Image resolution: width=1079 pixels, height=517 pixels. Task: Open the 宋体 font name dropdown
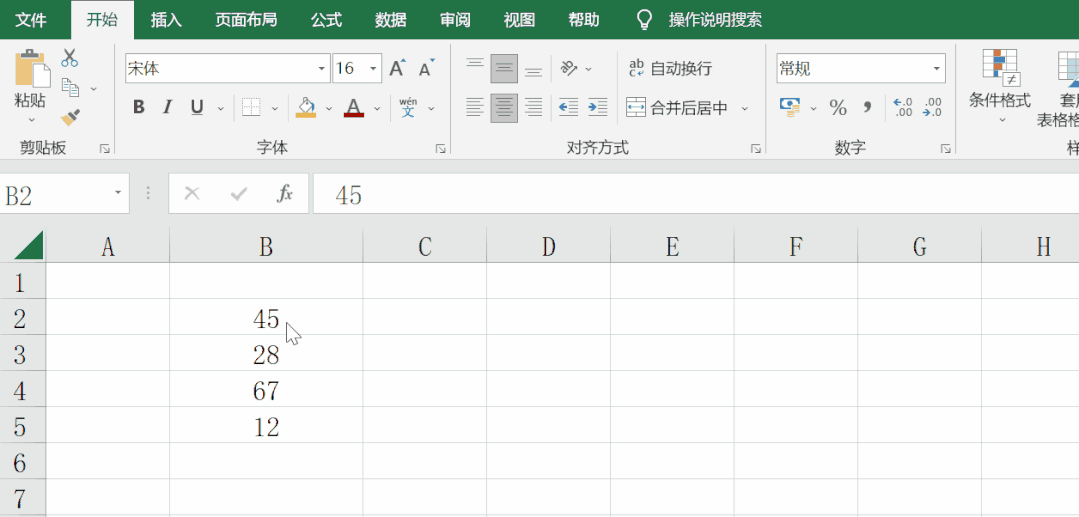click(x=322, y=69)
